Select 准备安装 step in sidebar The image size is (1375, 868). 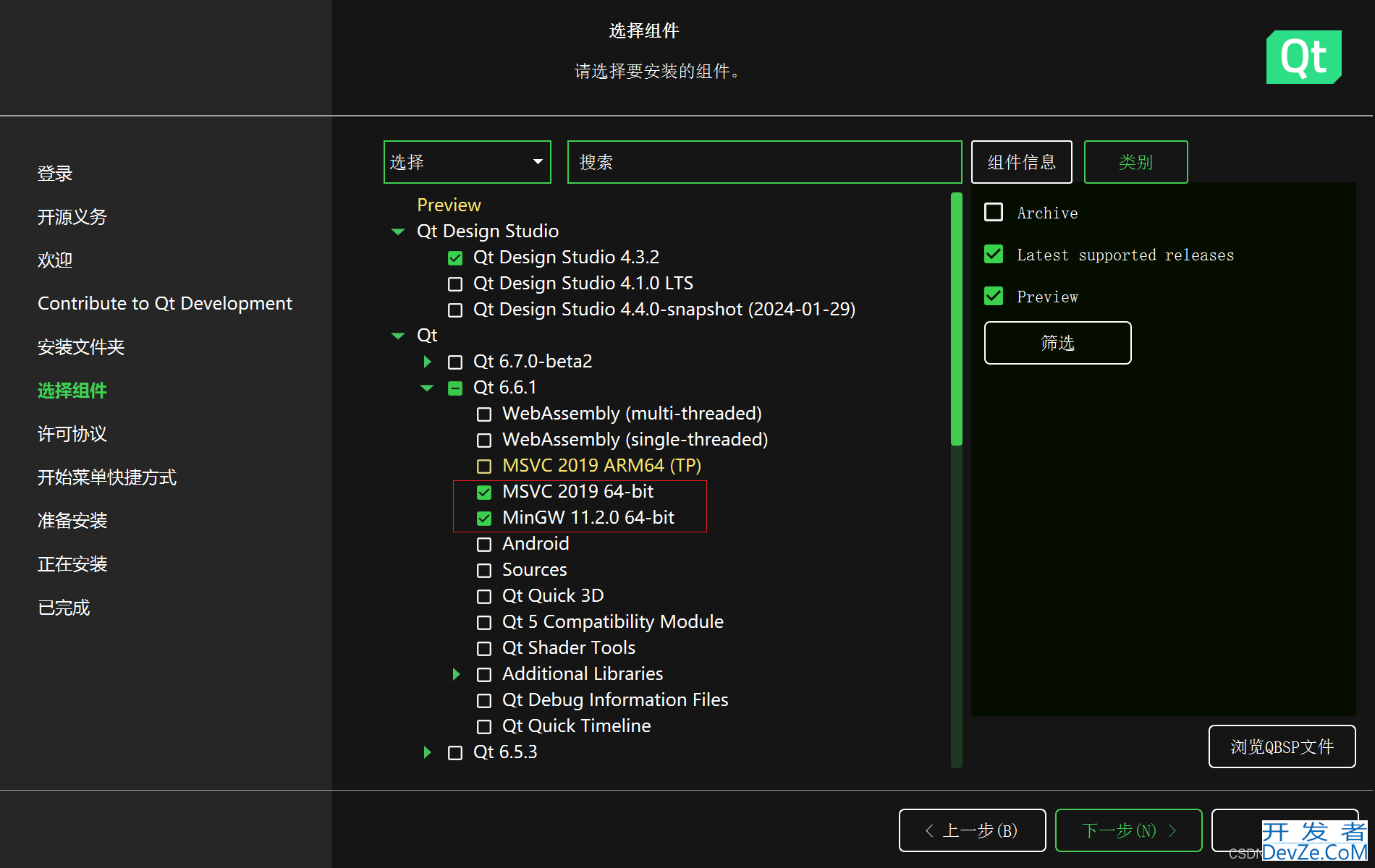click(x=72, y=521)
